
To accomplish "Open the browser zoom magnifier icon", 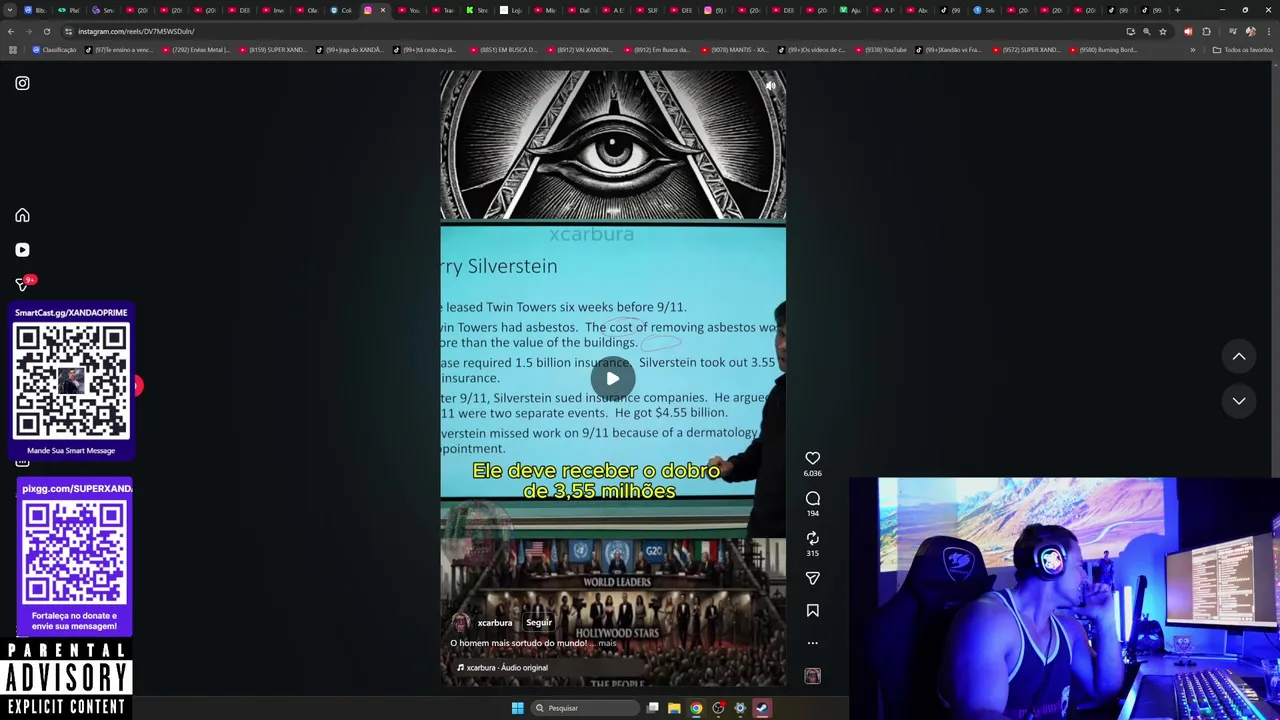I will click(x=1146, y=31).
